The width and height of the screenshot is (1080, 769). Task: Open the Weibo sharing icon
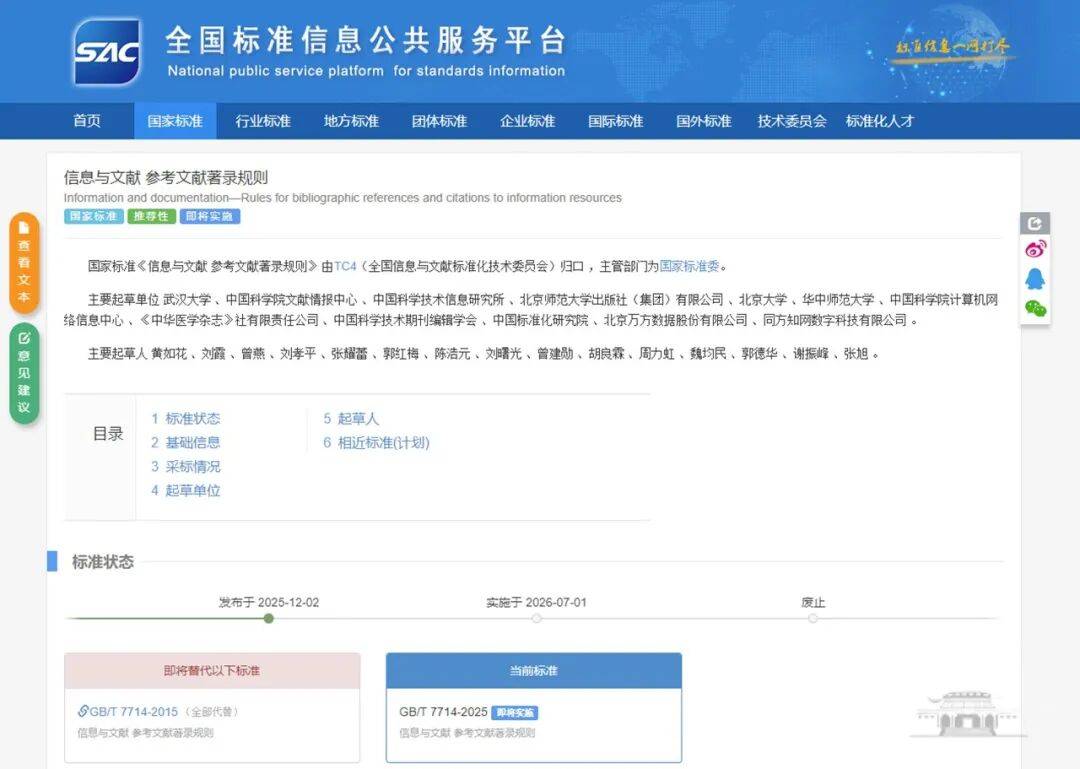click(1035, 250)
